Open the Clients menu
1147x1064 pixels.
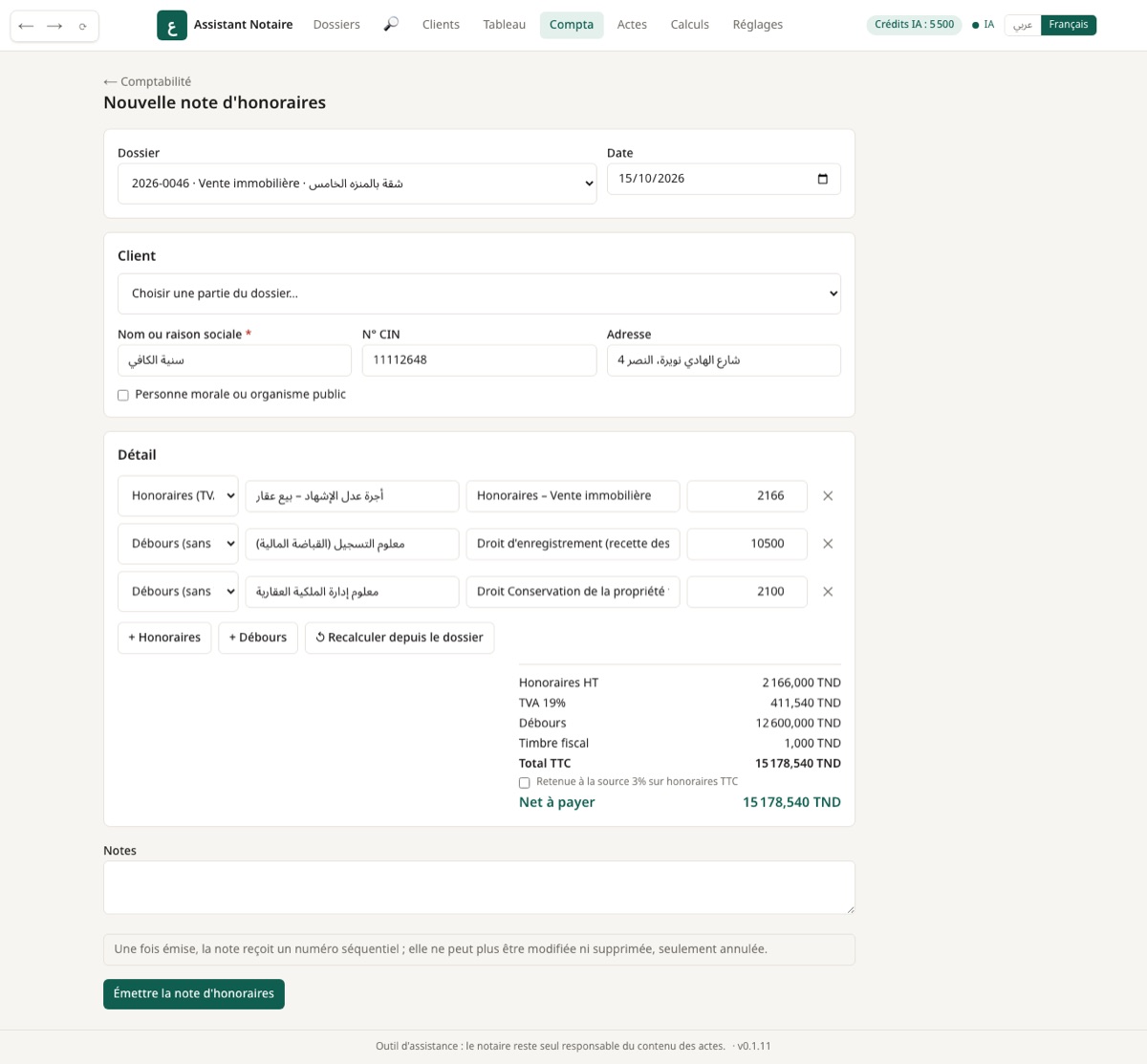441,25
